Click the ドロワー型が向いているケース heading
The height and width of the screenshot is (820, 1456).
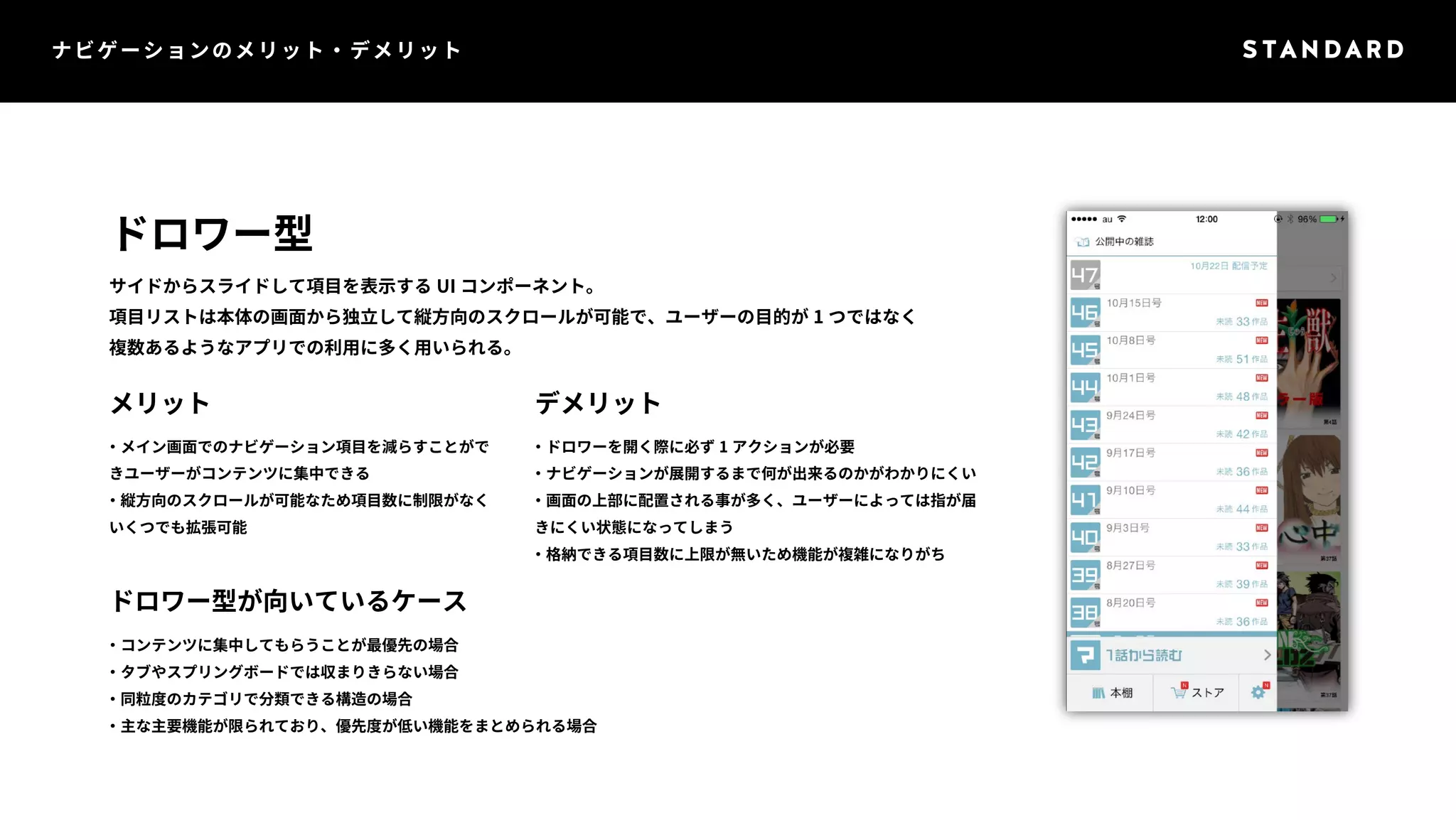coord(289,601)
